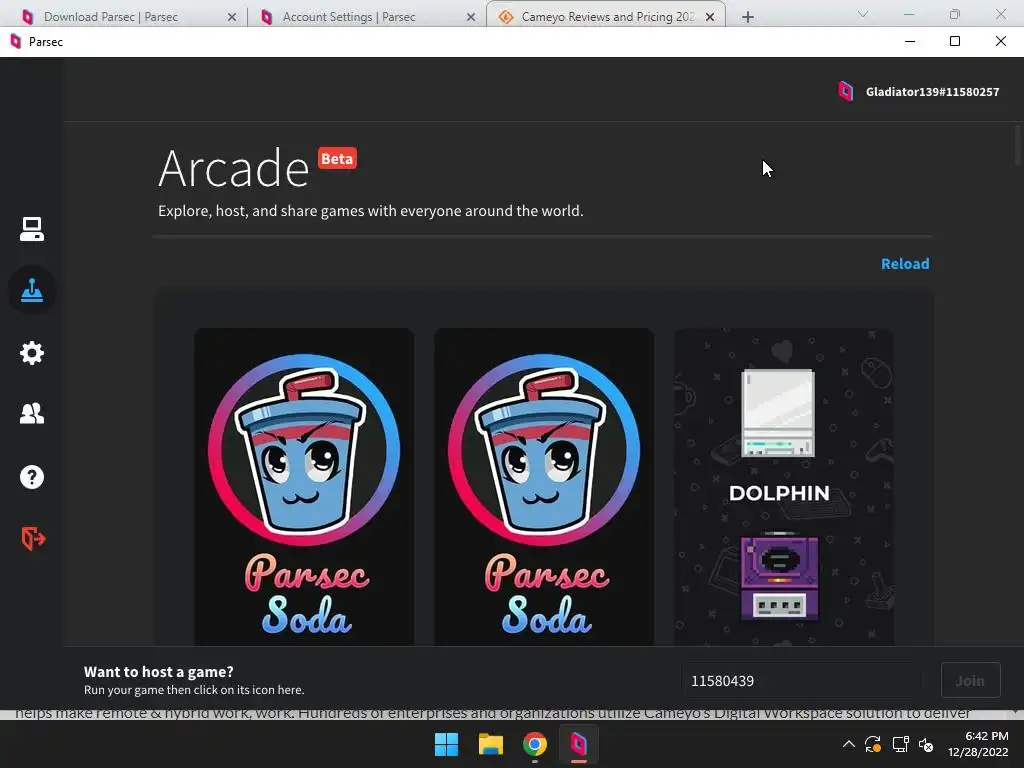1024x768 pixels.
Task: Show hidden system tray icons
Action: click(848, 744)
